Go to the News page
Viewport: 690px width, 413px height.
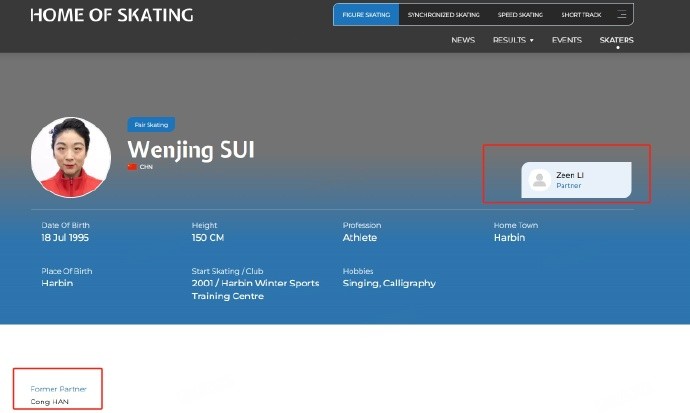pos(463,40)
